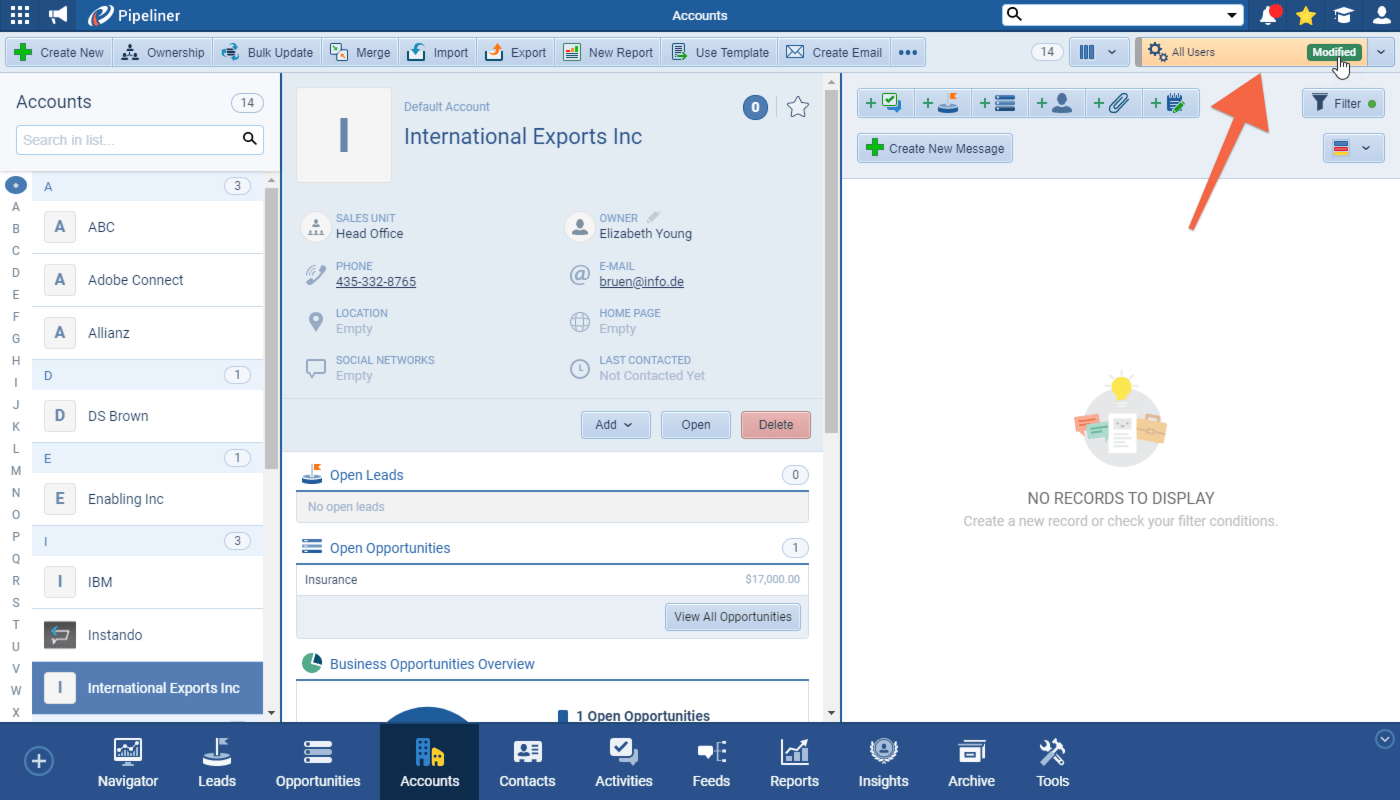The width and height of the screenshot is (1400, 800).
Task: Click the Search in list field
Action: point(130,139)
